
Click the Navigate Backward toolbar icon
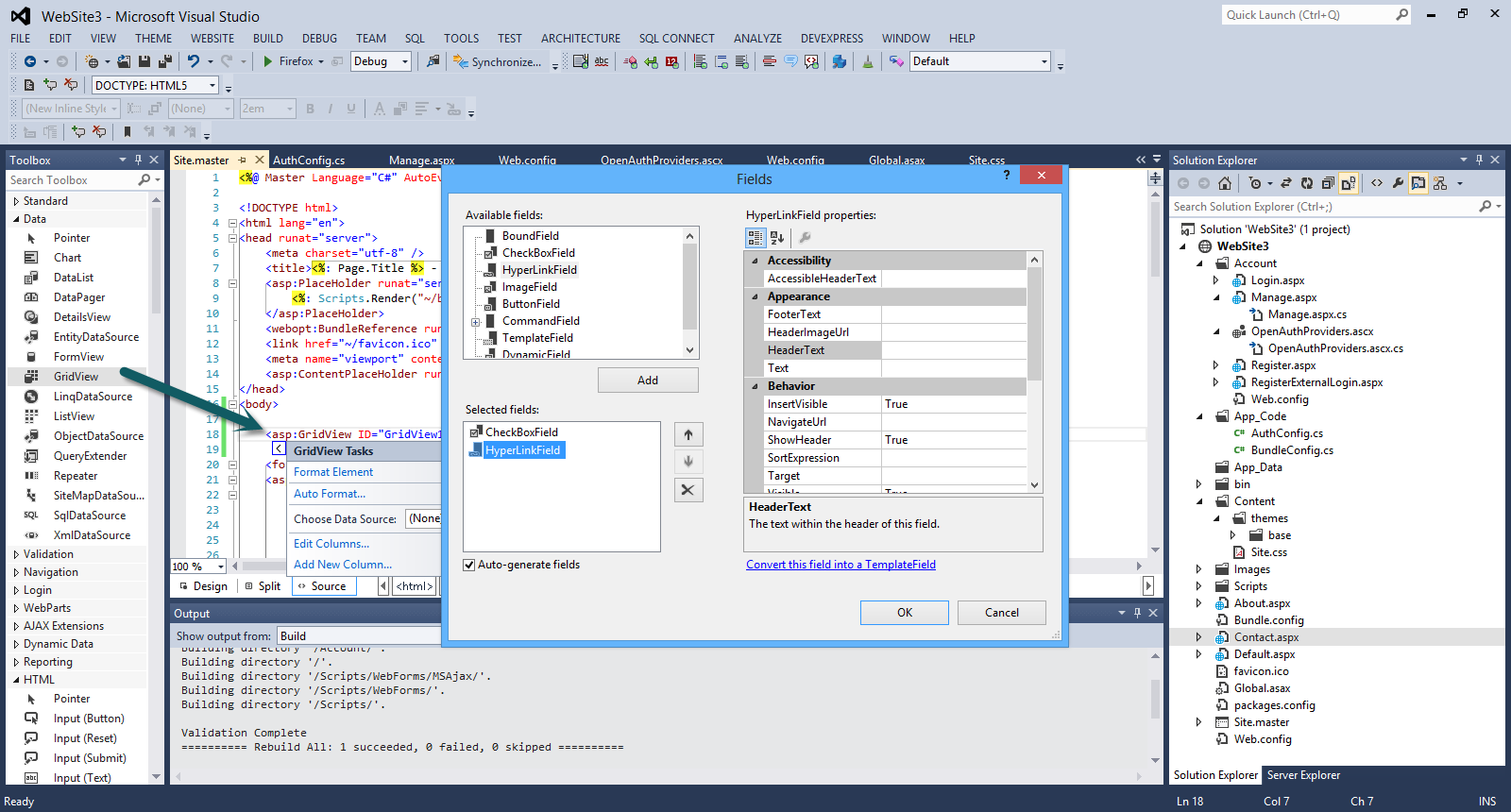coord(30,61)
